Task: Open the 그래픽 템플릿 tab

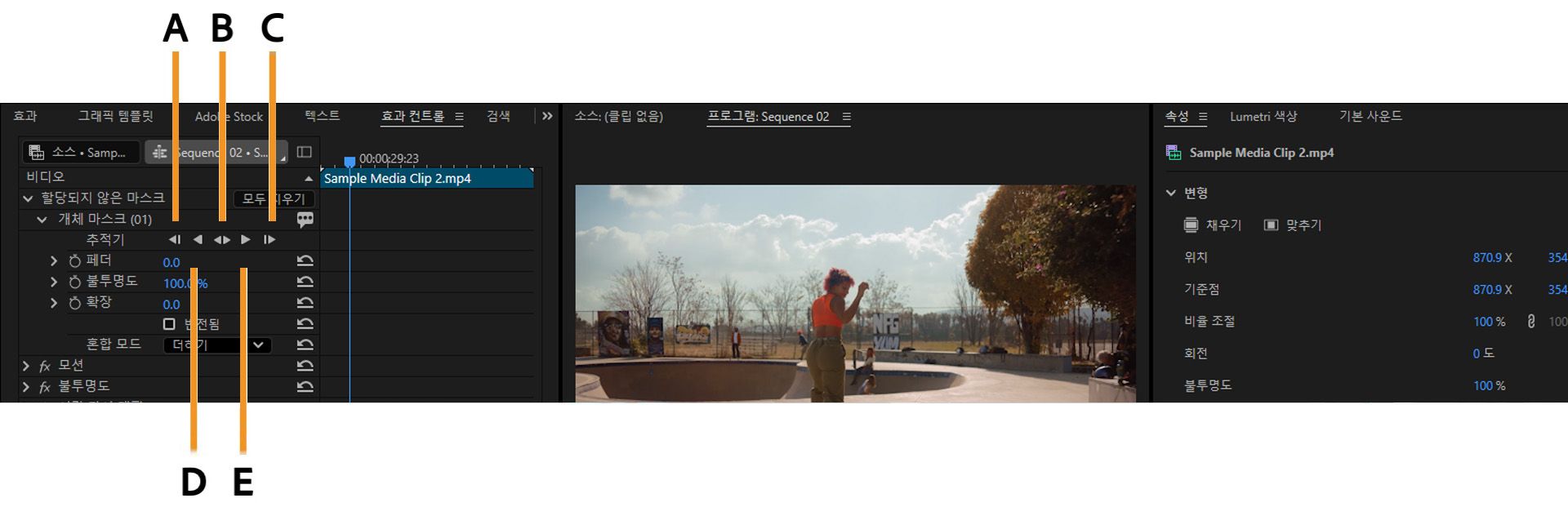Action: pyautogui.click(x=115, y=116)
